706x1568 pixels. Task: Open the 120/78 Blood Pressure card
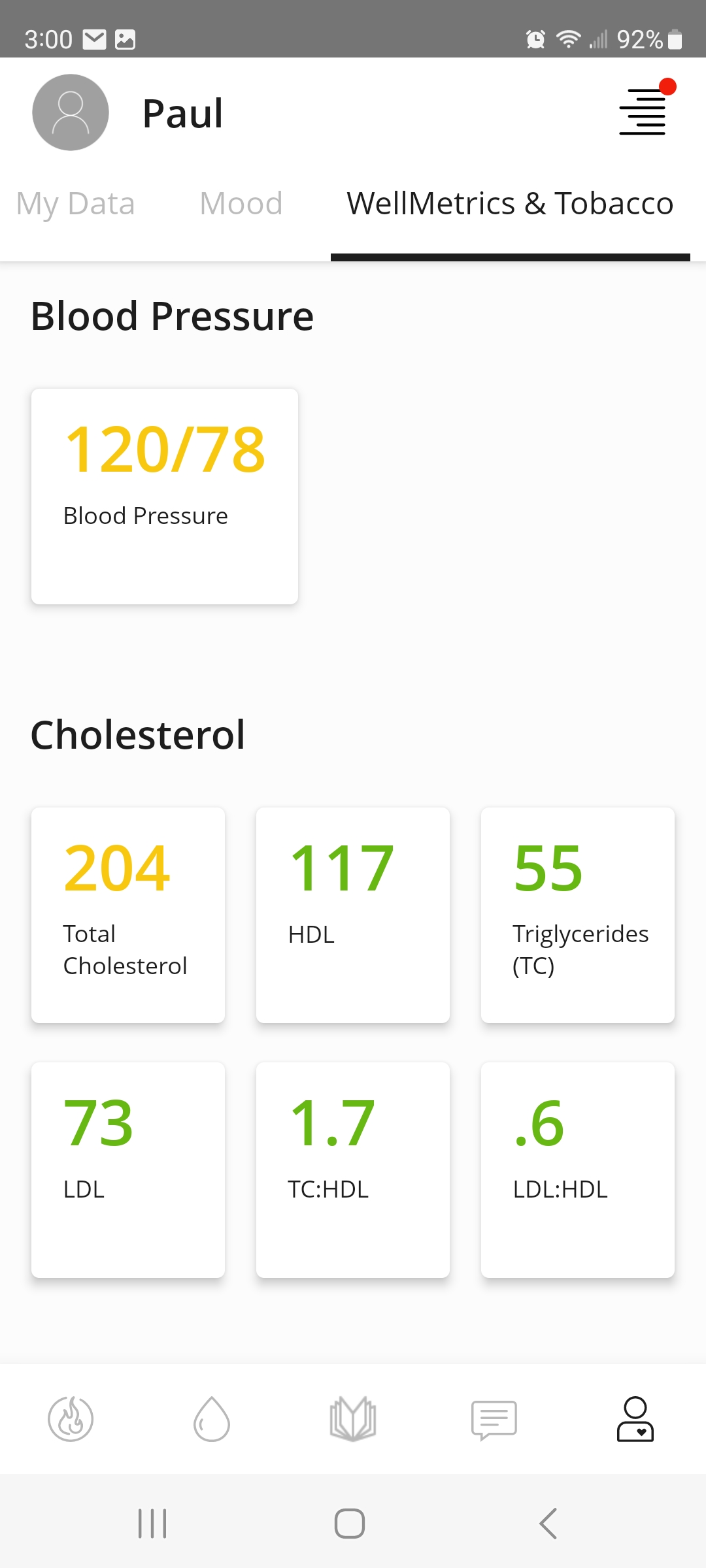tap(165, 497)
